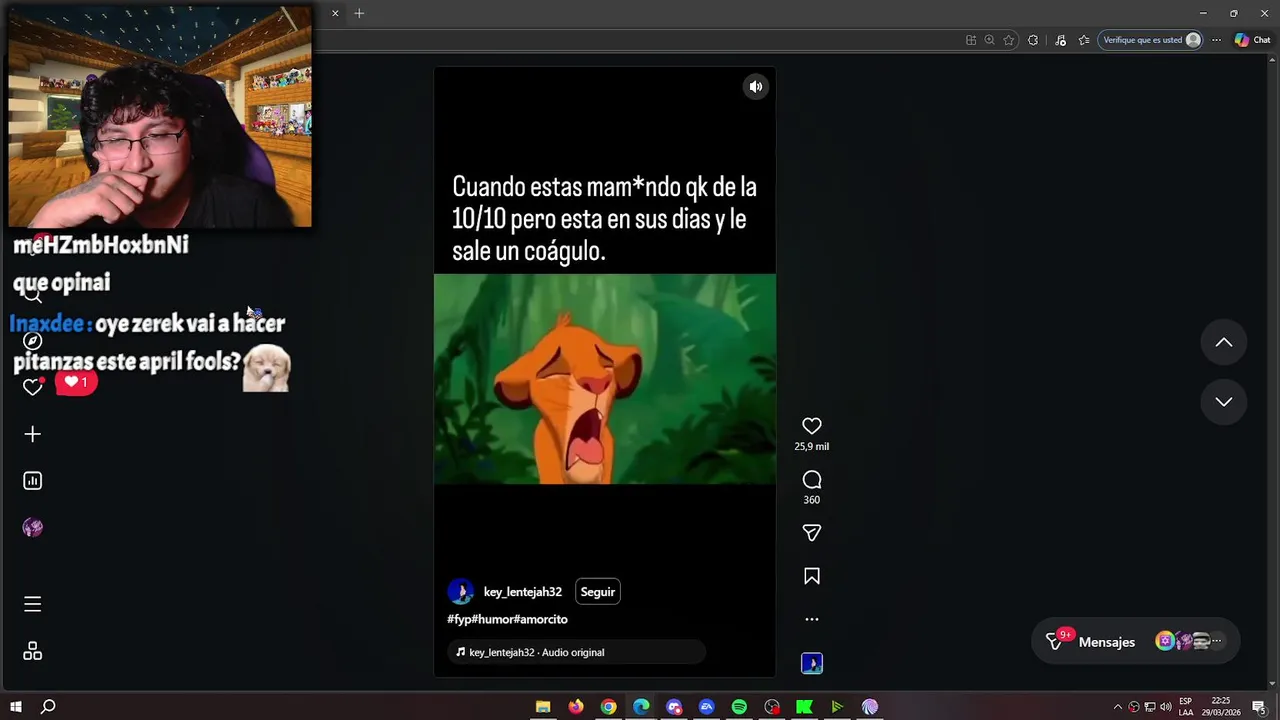Screen dimensions: 1280x720
Task: Save the reel with the bookmark icon
Action: pyautogui.click(x=812, y=576)
